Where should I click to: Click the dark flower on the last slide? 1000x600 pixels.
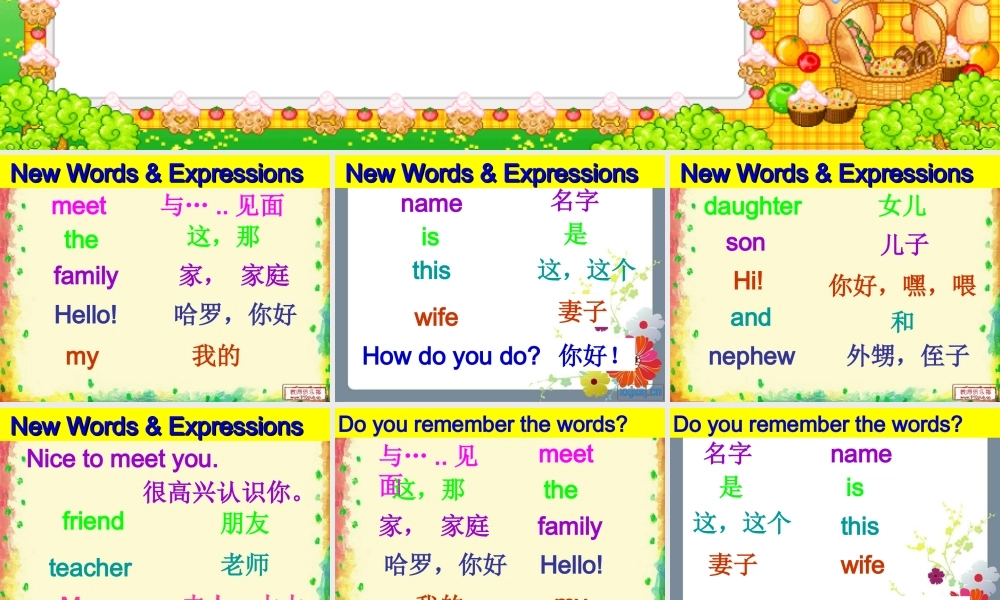[936, 574]
